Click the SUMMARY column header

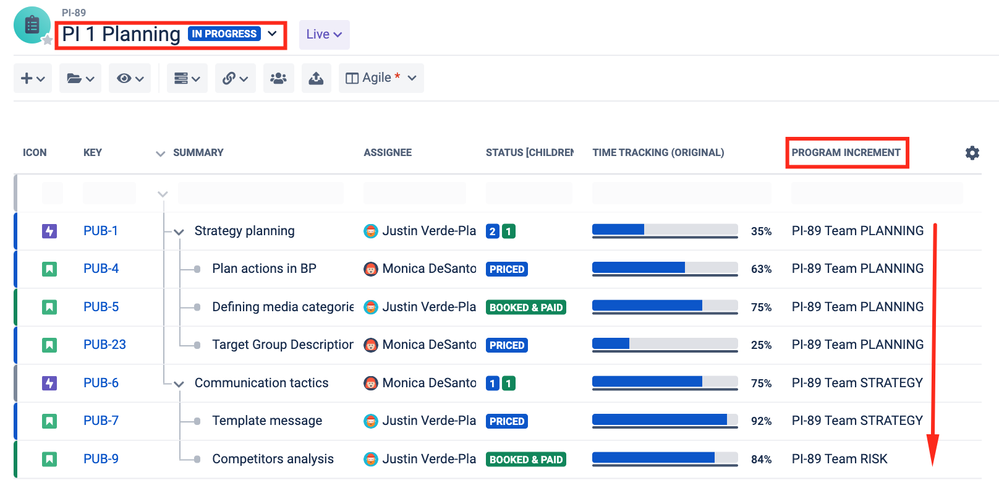(198, 153)
